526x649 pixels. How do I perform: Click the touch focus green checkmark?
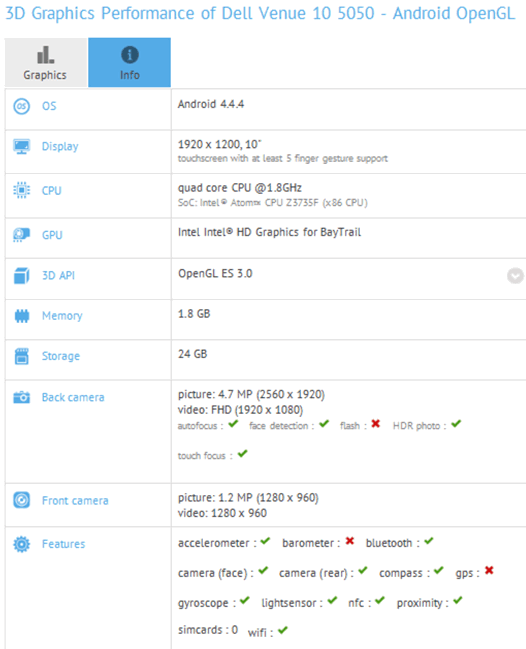tap(243, 454)
